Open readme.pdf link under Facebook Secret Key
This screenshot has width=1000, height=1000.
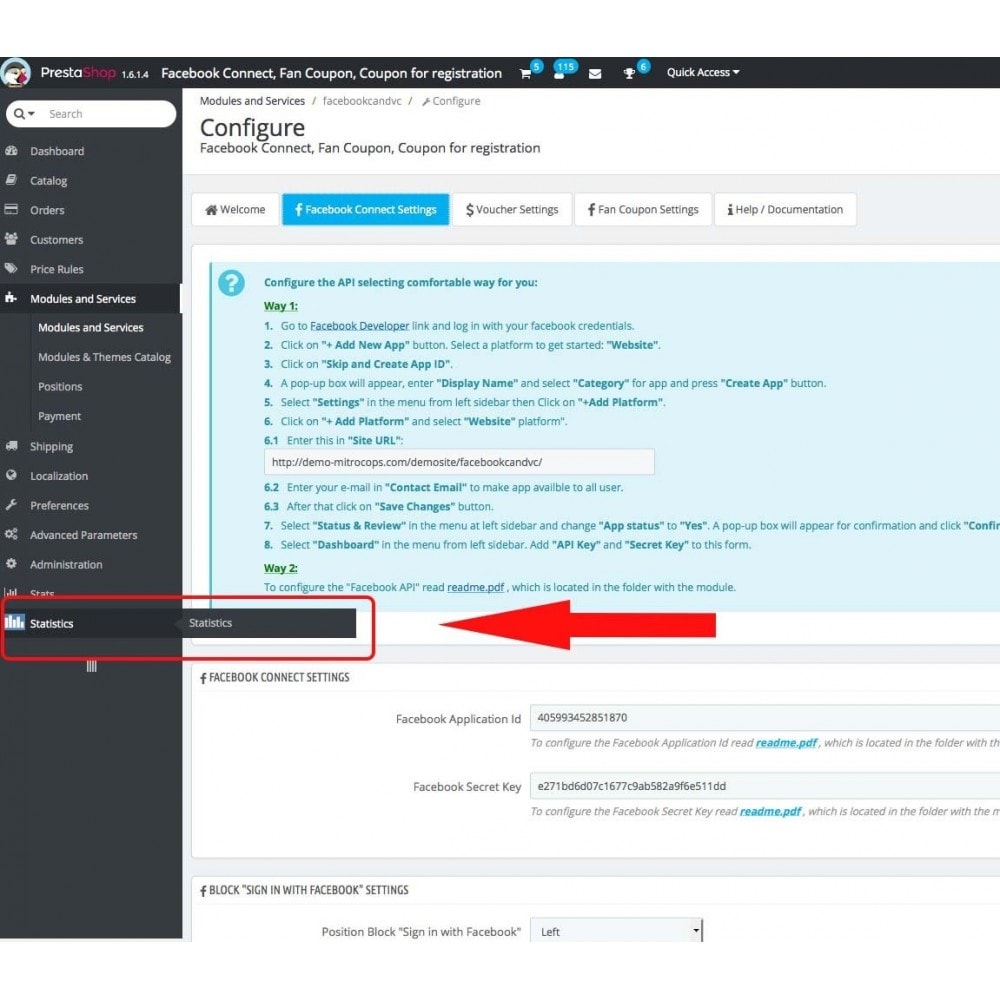(770, 811)
